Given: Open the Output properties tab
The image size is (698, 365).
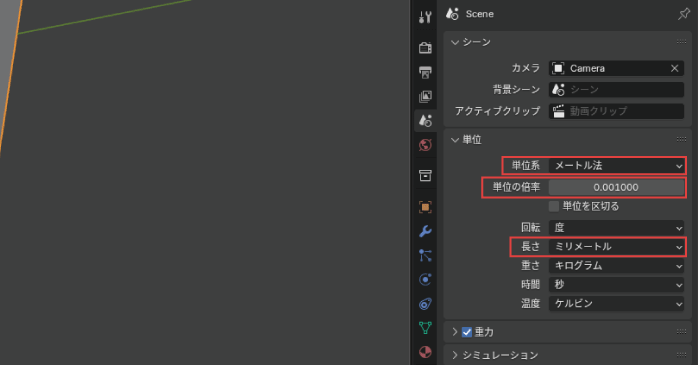Looking at the screenshot, I should point(425,72).
